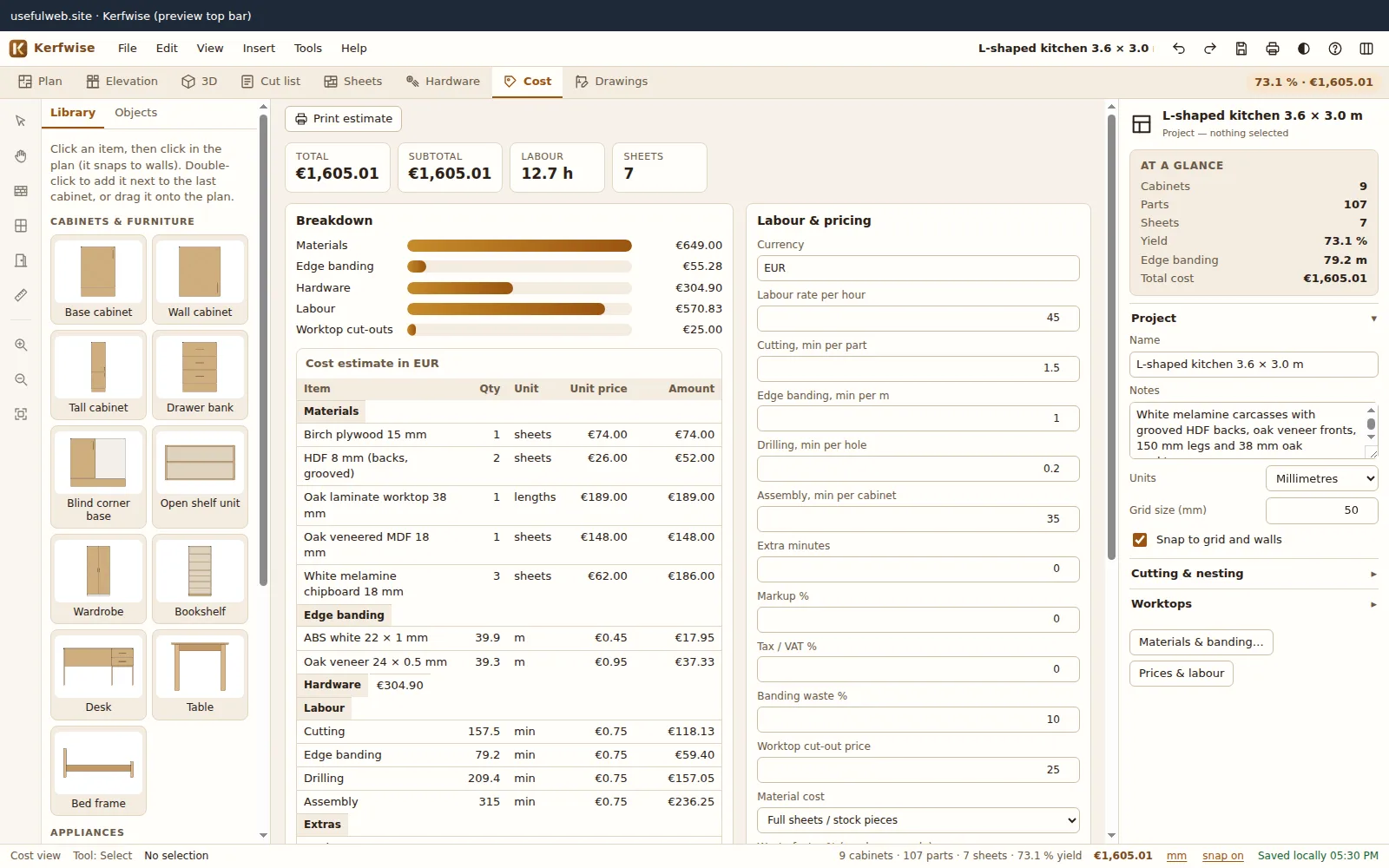Select the door tool
Screen dimensions: 1389x868
[x=21, y=260]
